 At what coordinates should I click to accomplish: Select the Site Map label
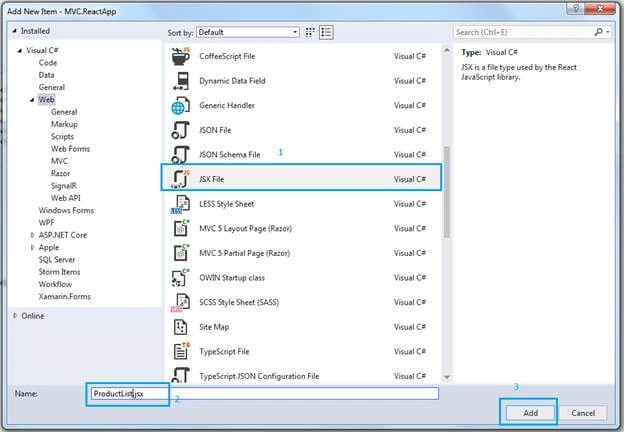click(x=214, y=327)
